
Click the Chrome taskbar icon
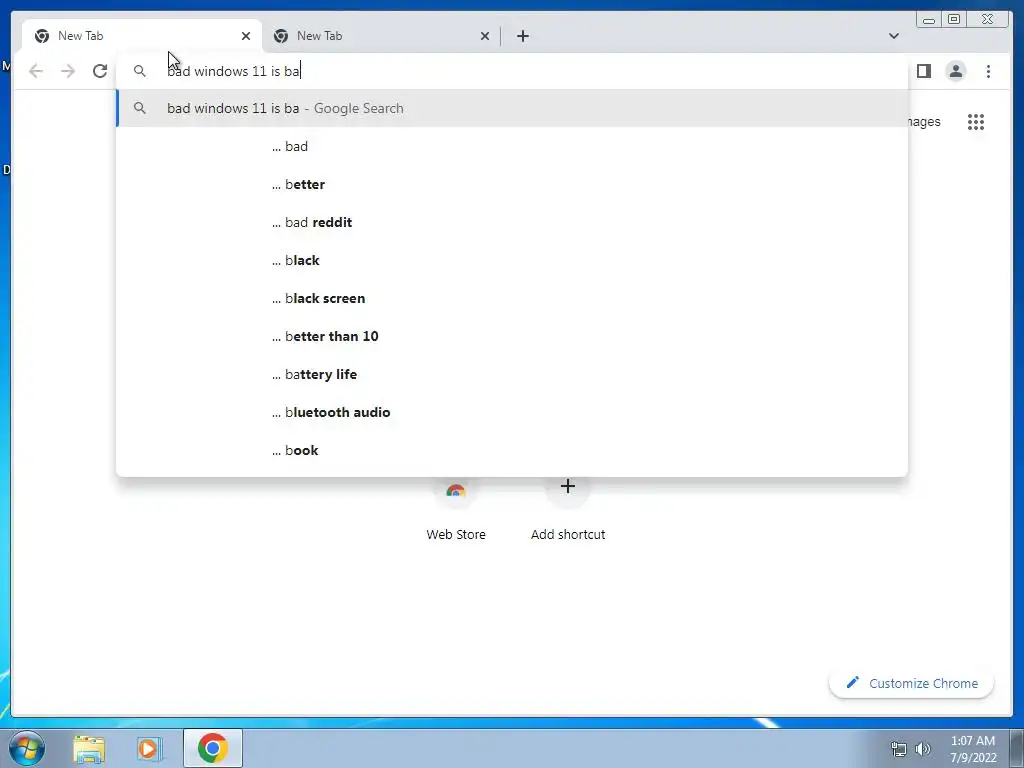tap(213, 748)
